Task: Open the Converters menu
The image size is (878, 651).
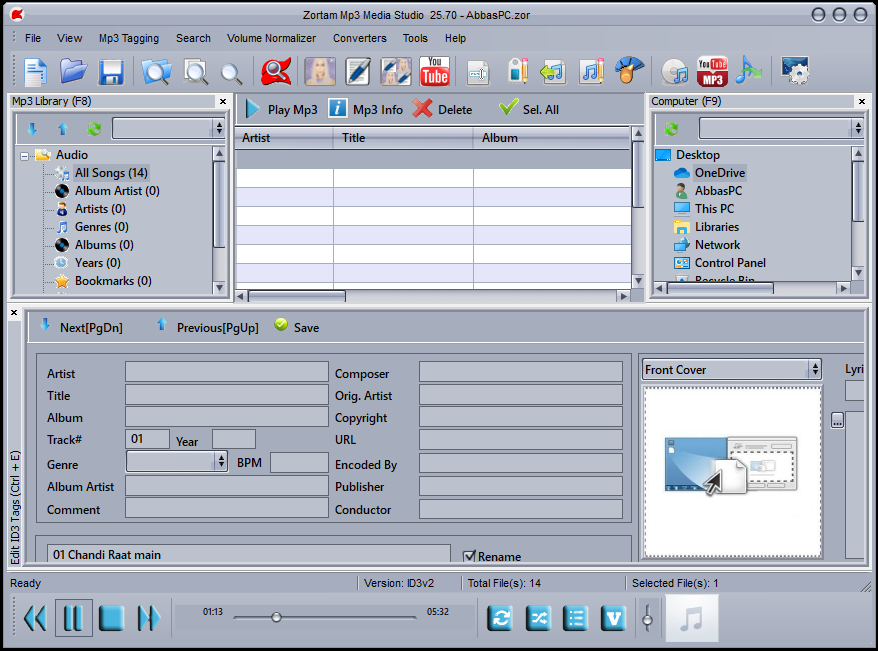Action: pos(359,38)
